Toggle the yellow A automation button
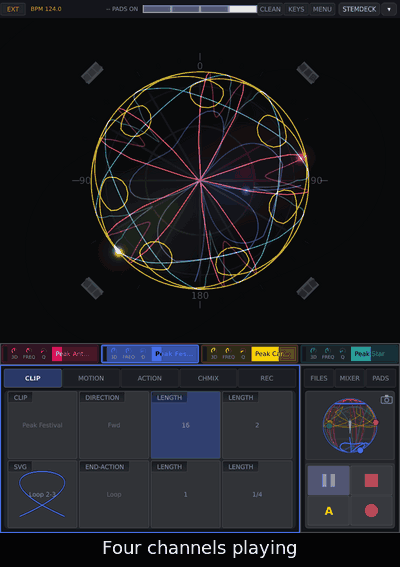Viewport: 400px width, 567px height. point(328,511)
